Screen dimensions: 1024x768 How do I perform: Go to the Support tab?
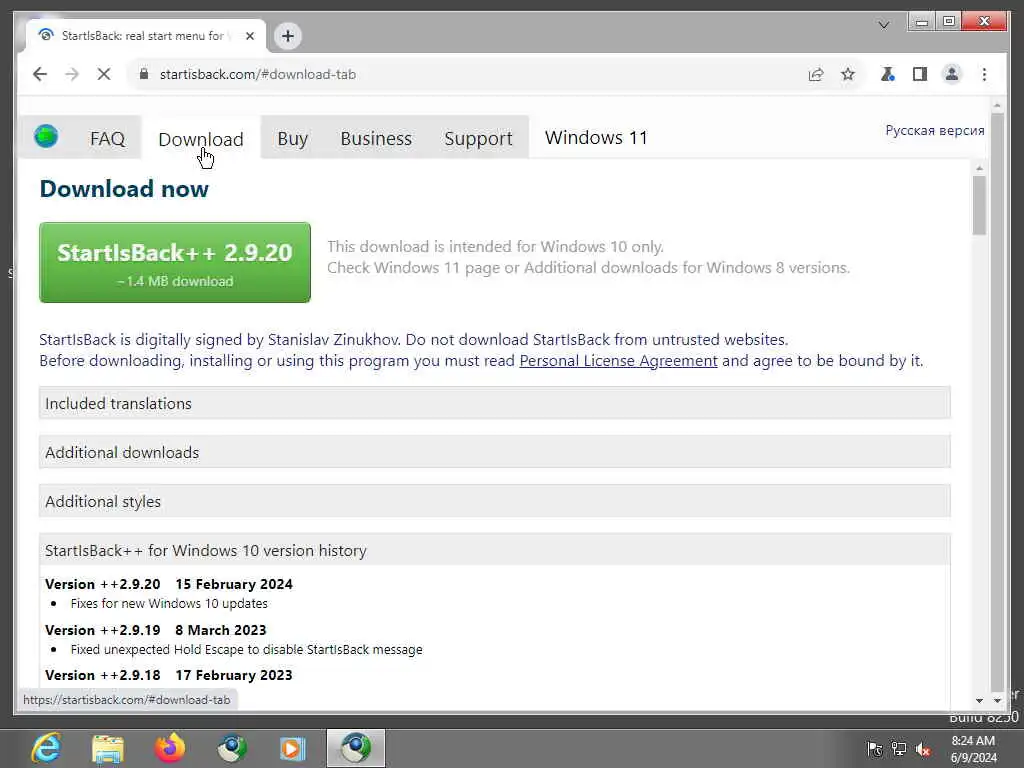(478, 138)
